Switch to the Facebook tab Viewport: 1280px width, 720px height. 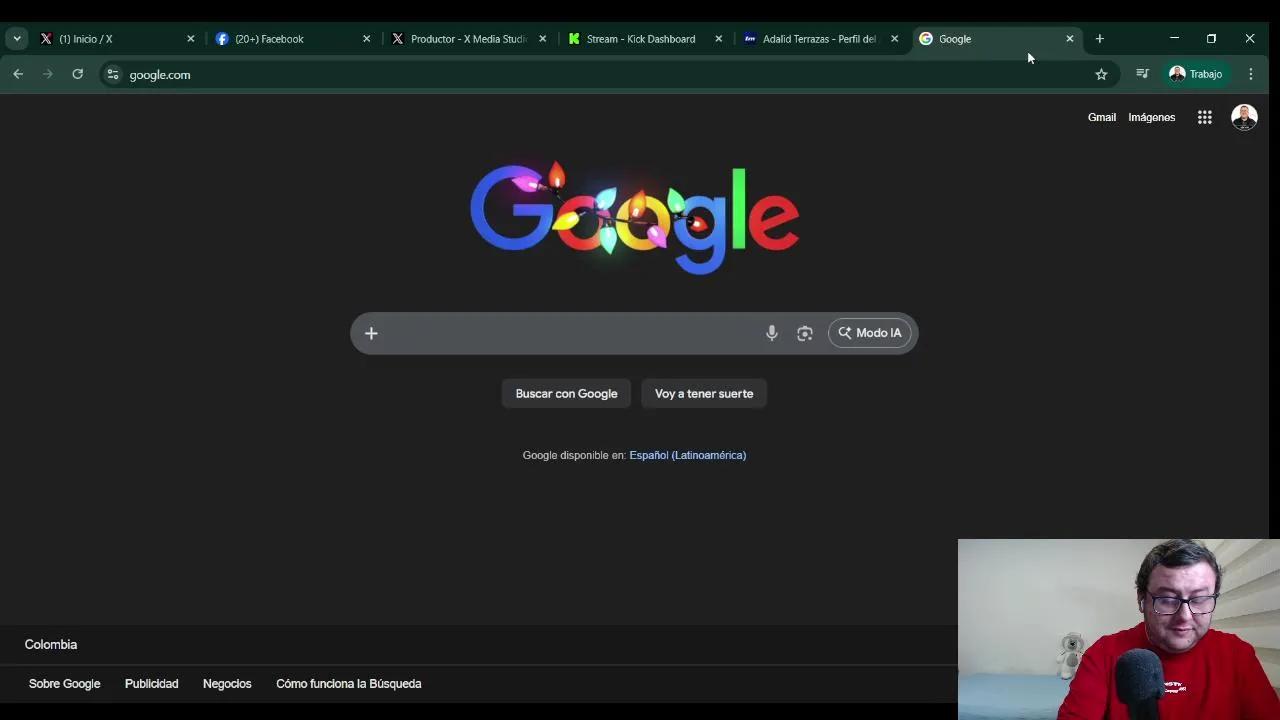pos(270,39)
